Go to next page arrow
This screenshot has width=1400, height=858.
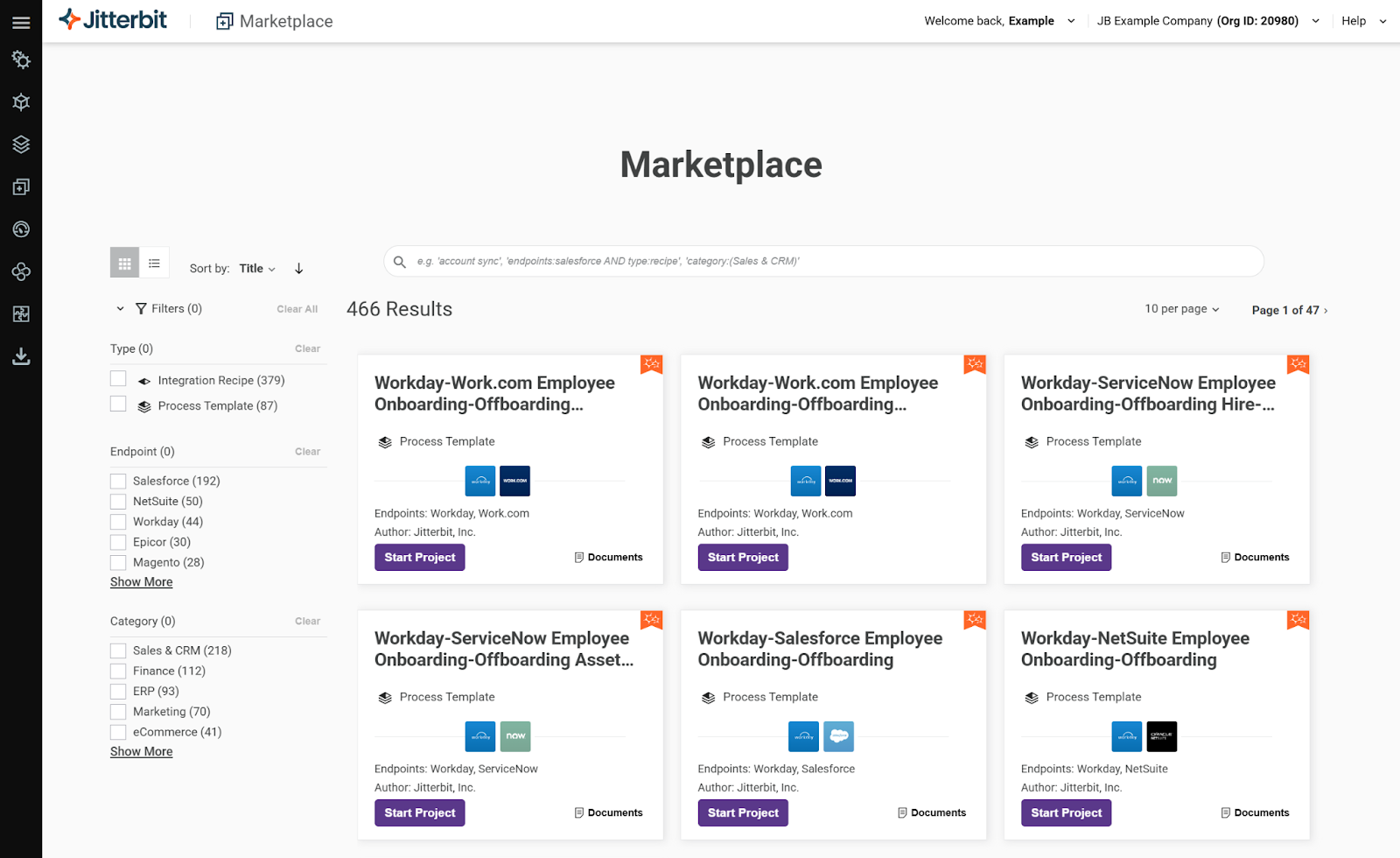click(1326, 311)
